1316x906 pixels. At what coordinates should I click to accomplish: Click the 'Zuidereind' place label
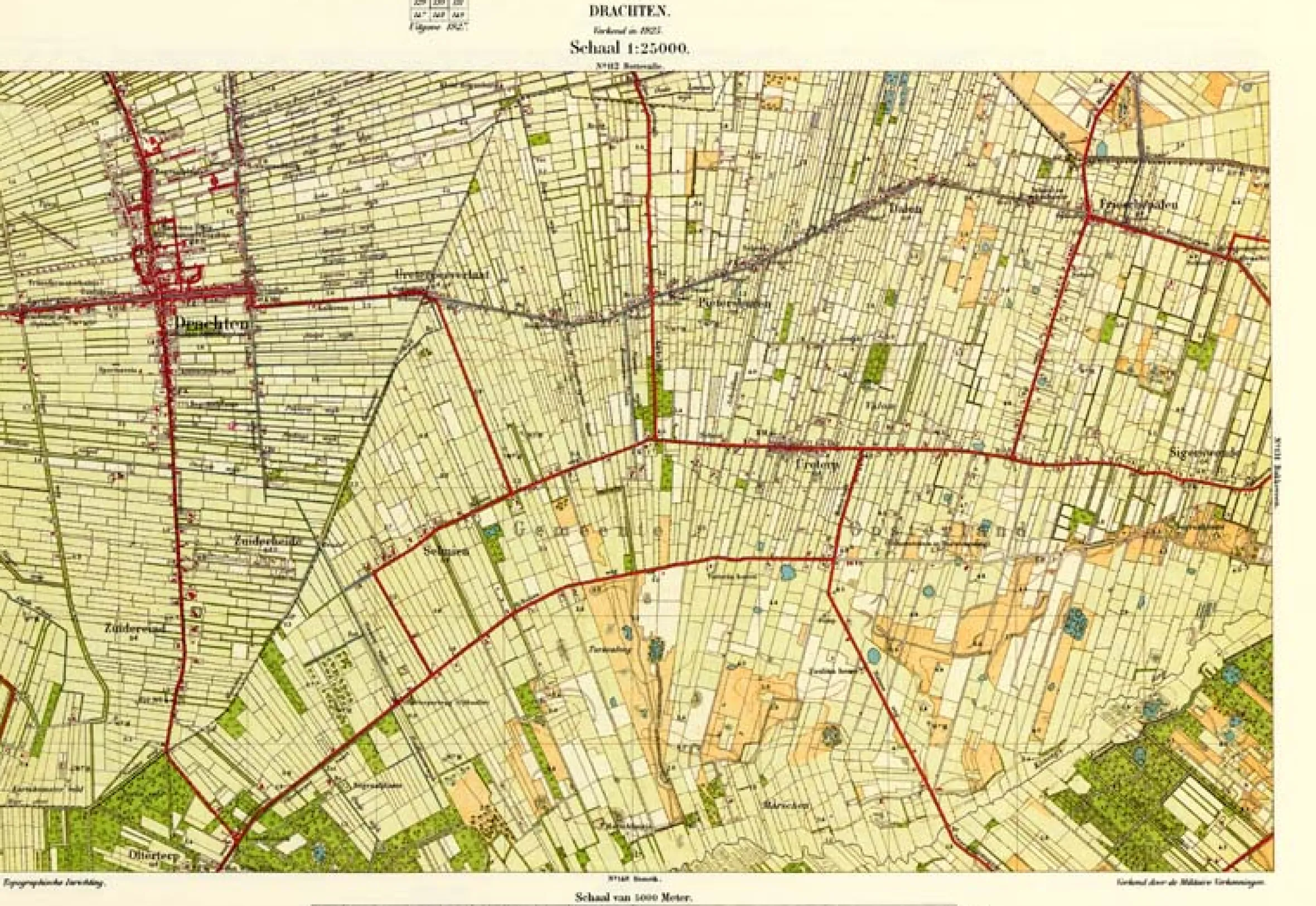(x=134, y=628)
